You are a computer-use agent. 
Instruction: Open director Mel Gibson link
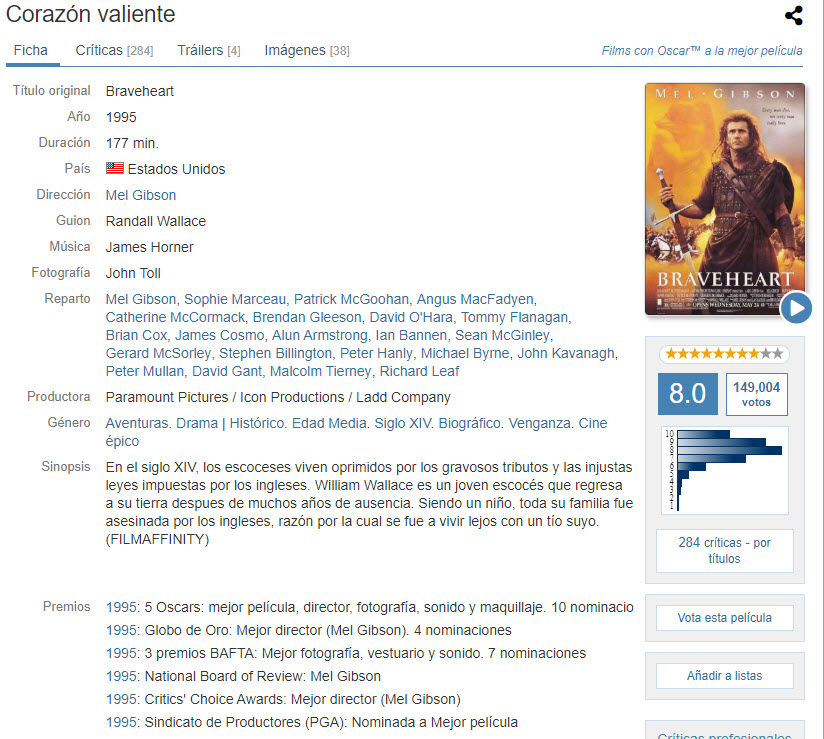tap(141, 195)
